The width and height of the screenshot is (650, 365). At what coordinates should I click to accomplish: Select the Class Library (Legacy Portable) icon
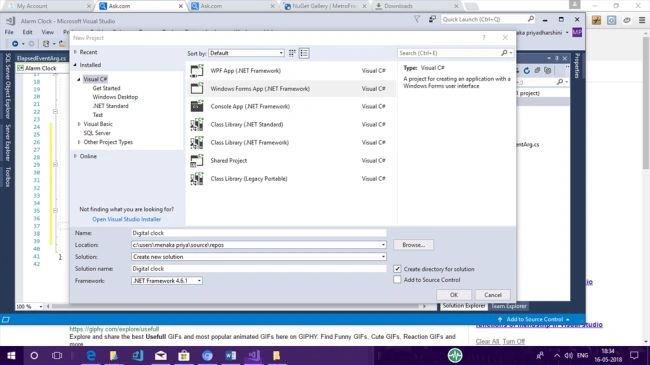pos(197,179)
